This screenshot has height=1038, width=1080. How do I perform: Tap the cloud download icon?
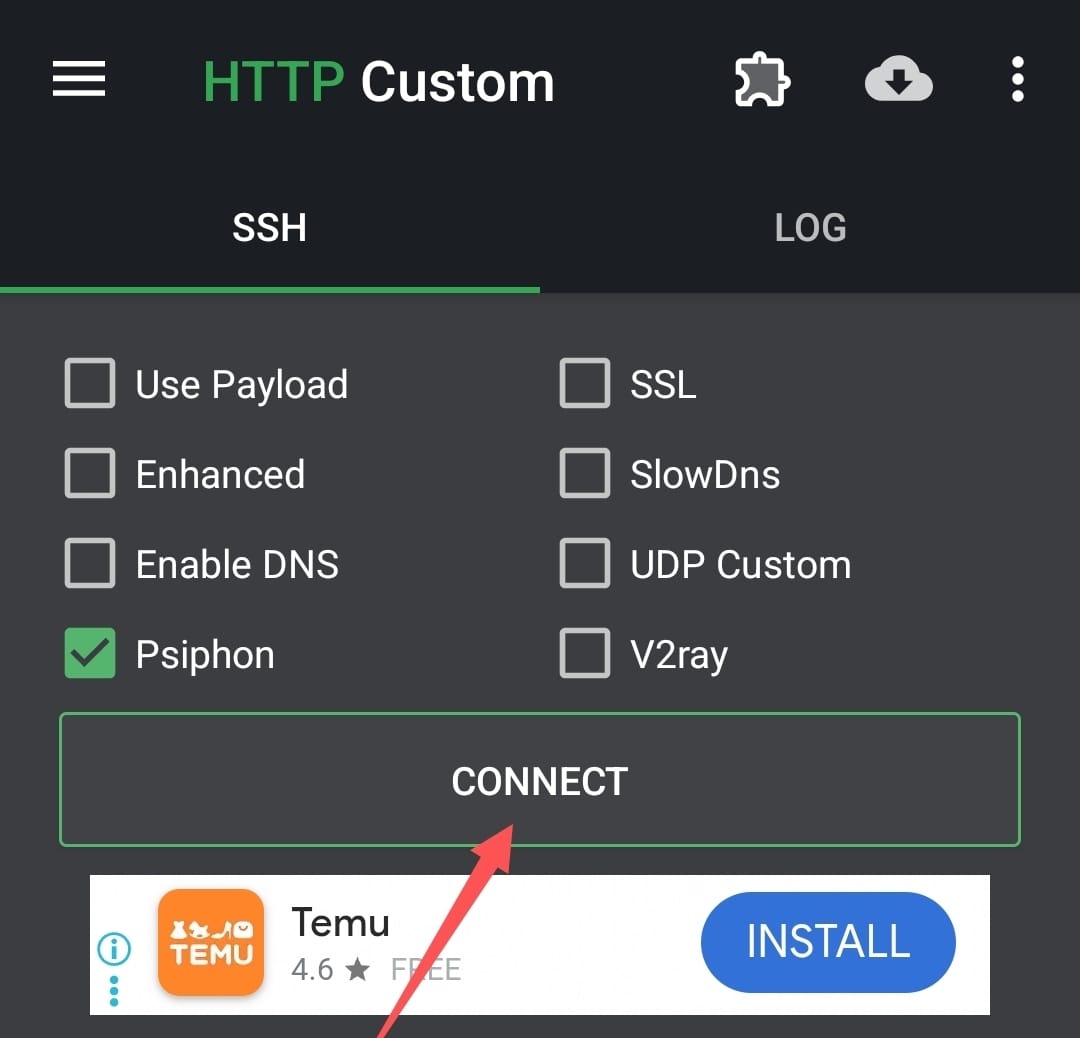click(898, 80)
